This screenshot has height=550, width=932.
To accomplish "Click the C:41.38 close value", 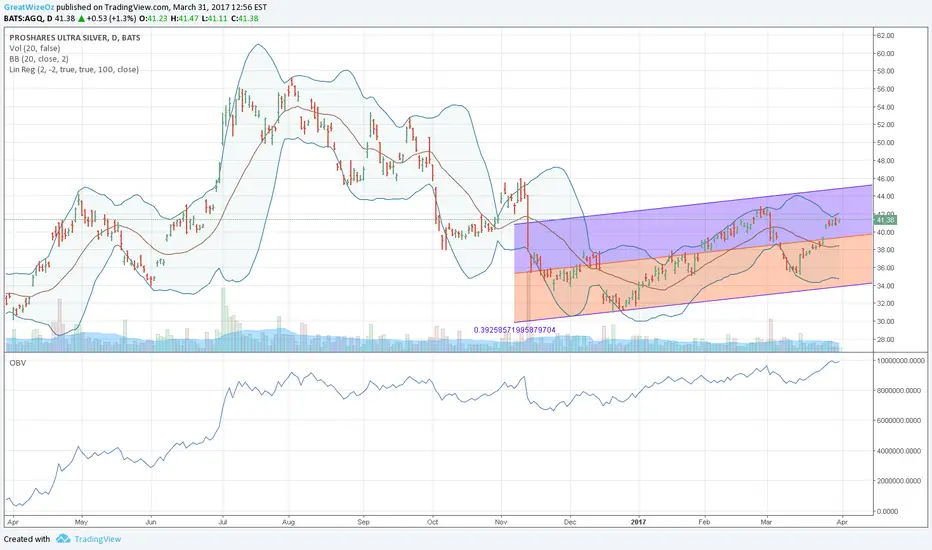I will coord(244,18).
